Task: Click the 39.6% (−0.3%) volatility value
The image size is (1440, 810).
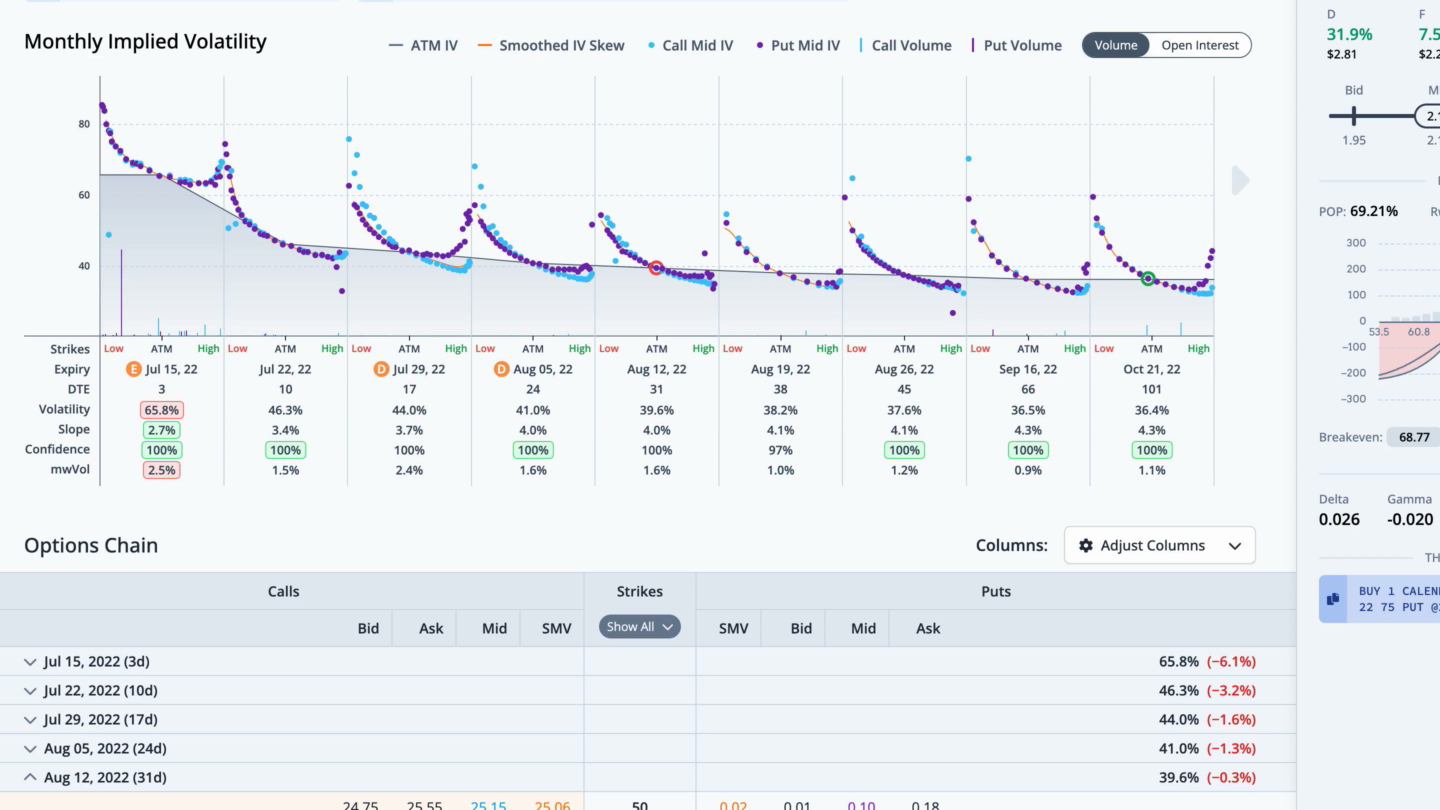Action: point(1207,777)
